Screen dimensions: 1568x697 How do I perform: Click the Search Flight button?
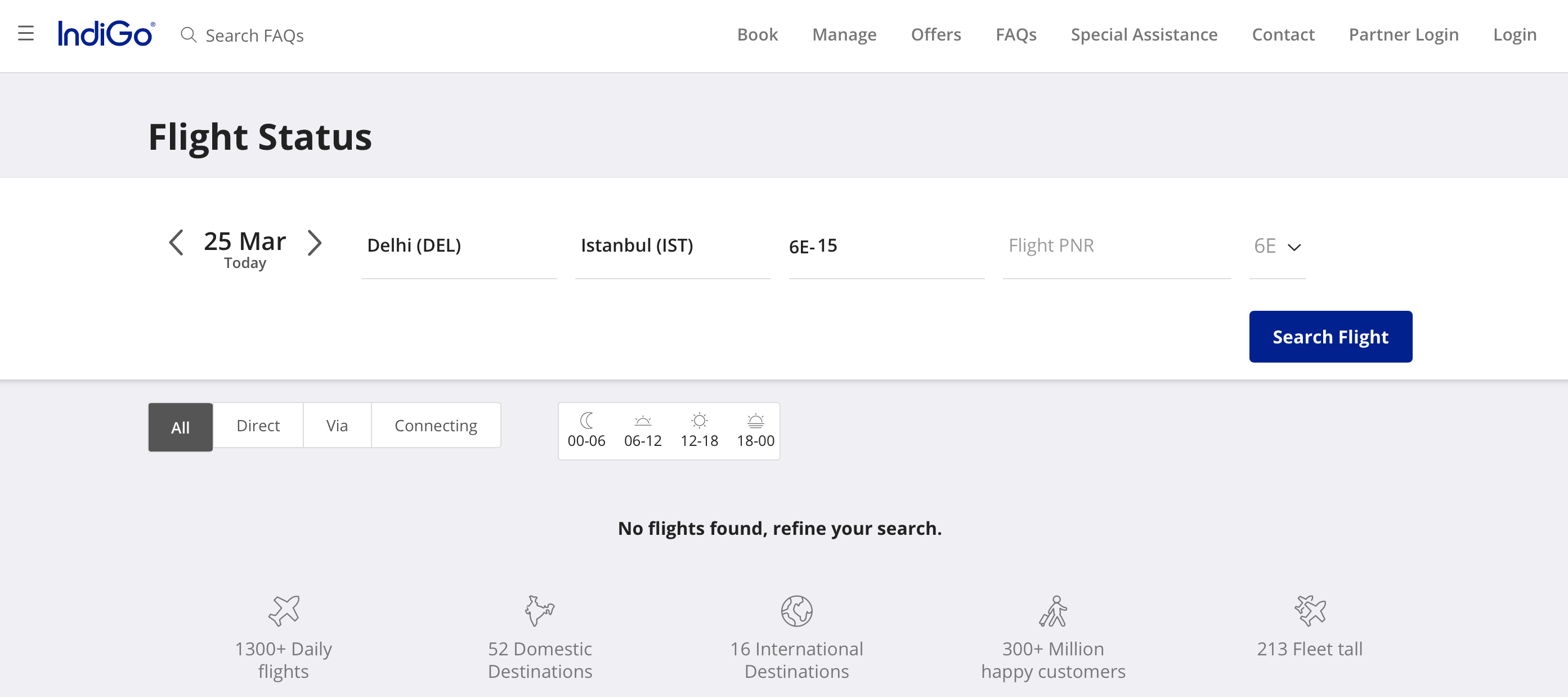coord(1330,336)
